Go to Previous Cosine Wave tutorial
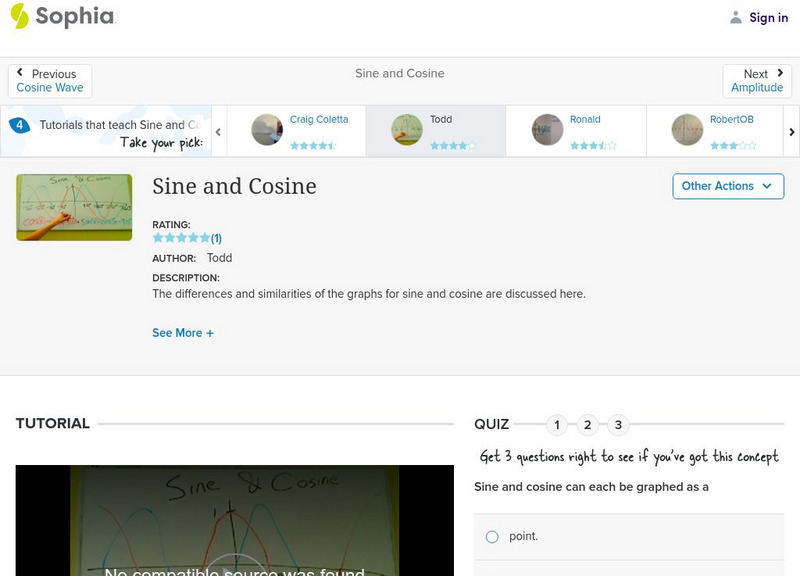Image resolution: width=800 pixels, height=576 pixels. coord(49,80)
